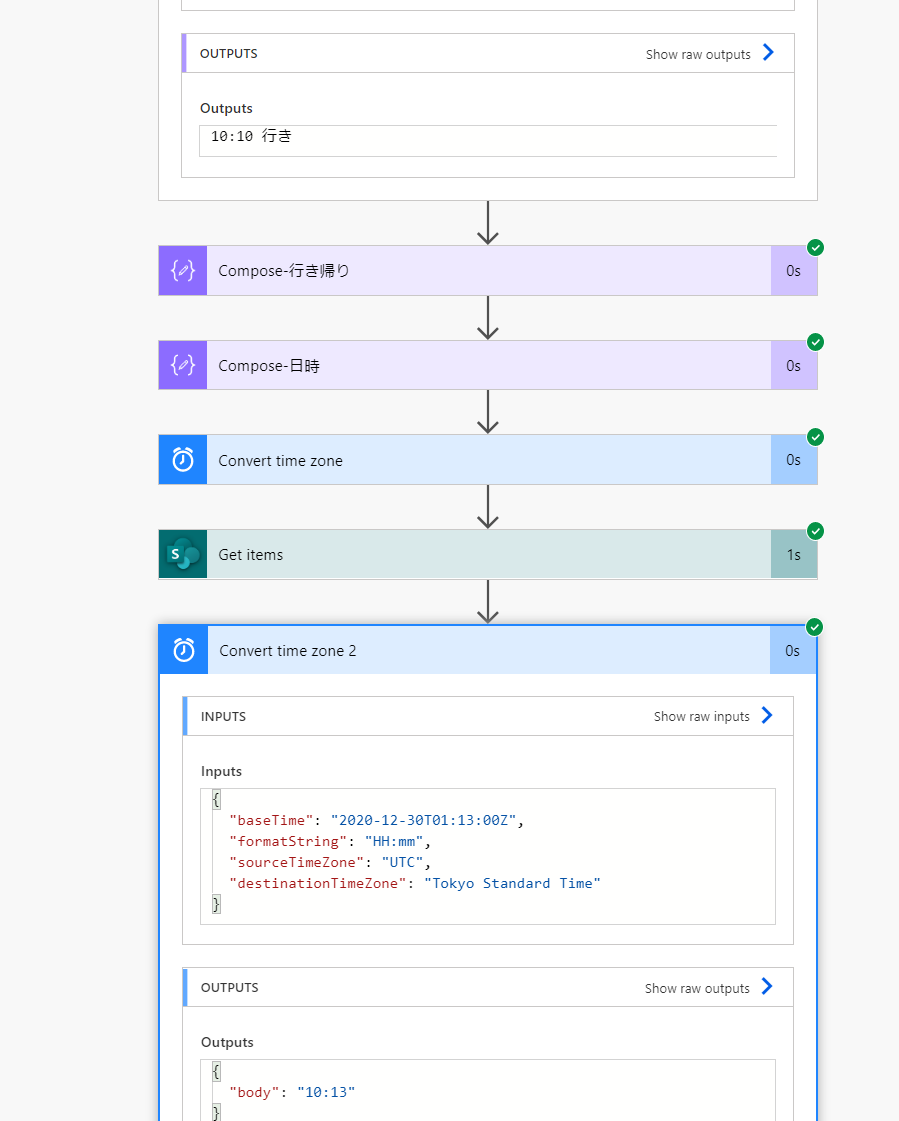Click the SharePoint Get items icon
Viewport: 899px width, 1121px height.
(x=183, y=555)
